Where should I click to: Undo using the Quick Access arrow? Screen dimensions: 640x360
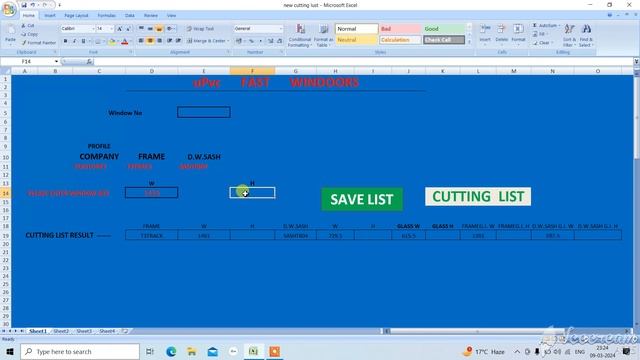[x=33, y=5]
